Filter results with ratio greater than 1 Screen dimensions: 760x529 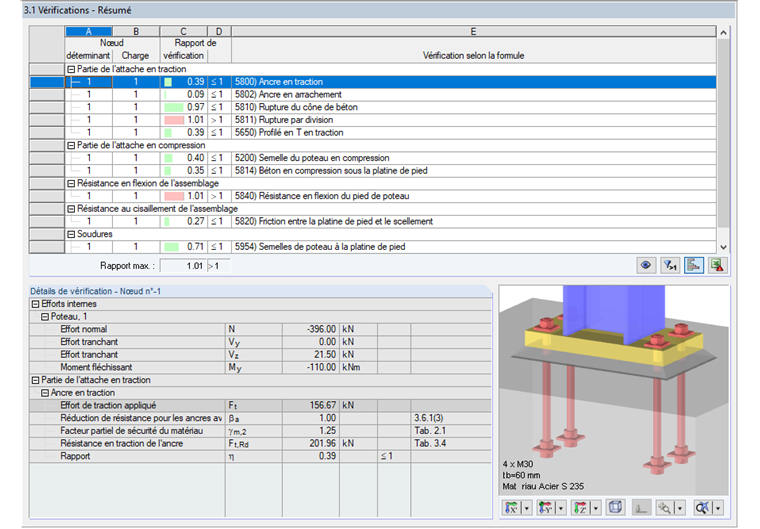(x=670, y=265)
